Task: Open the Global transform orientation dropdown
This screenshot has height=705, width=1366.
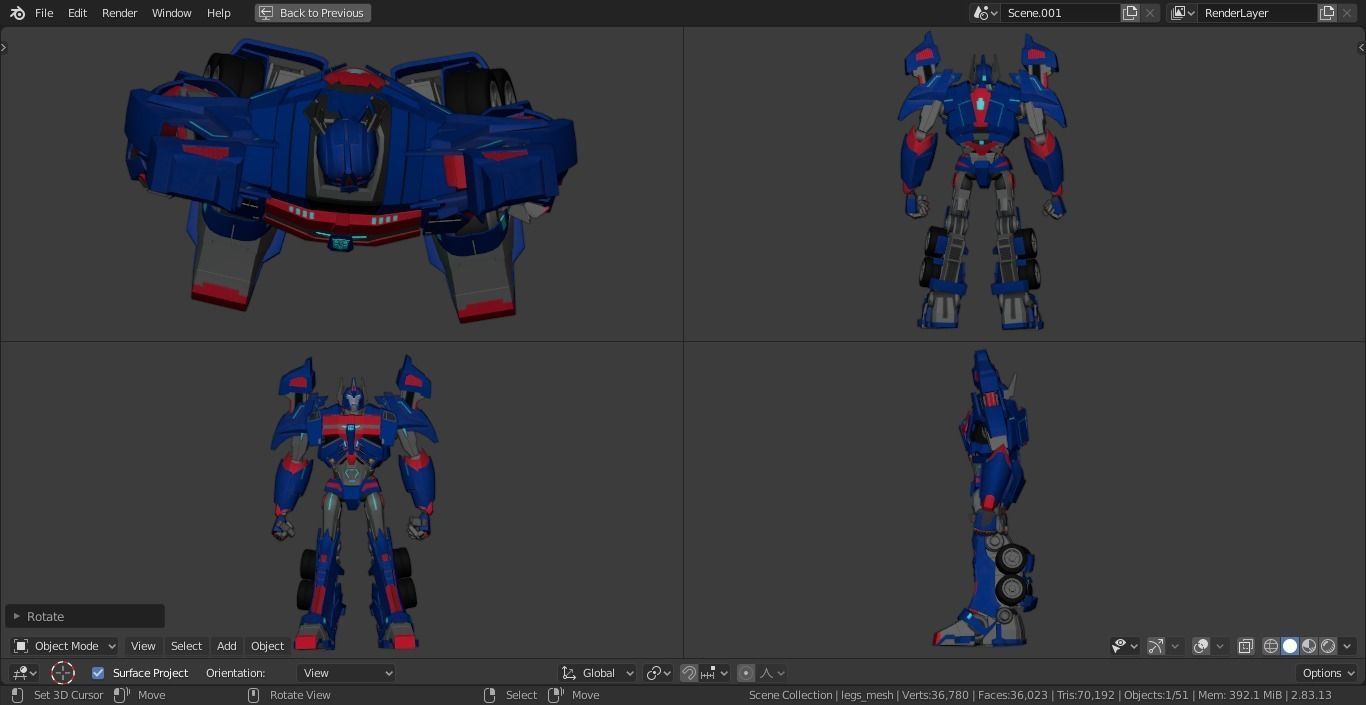Action: 597,673
